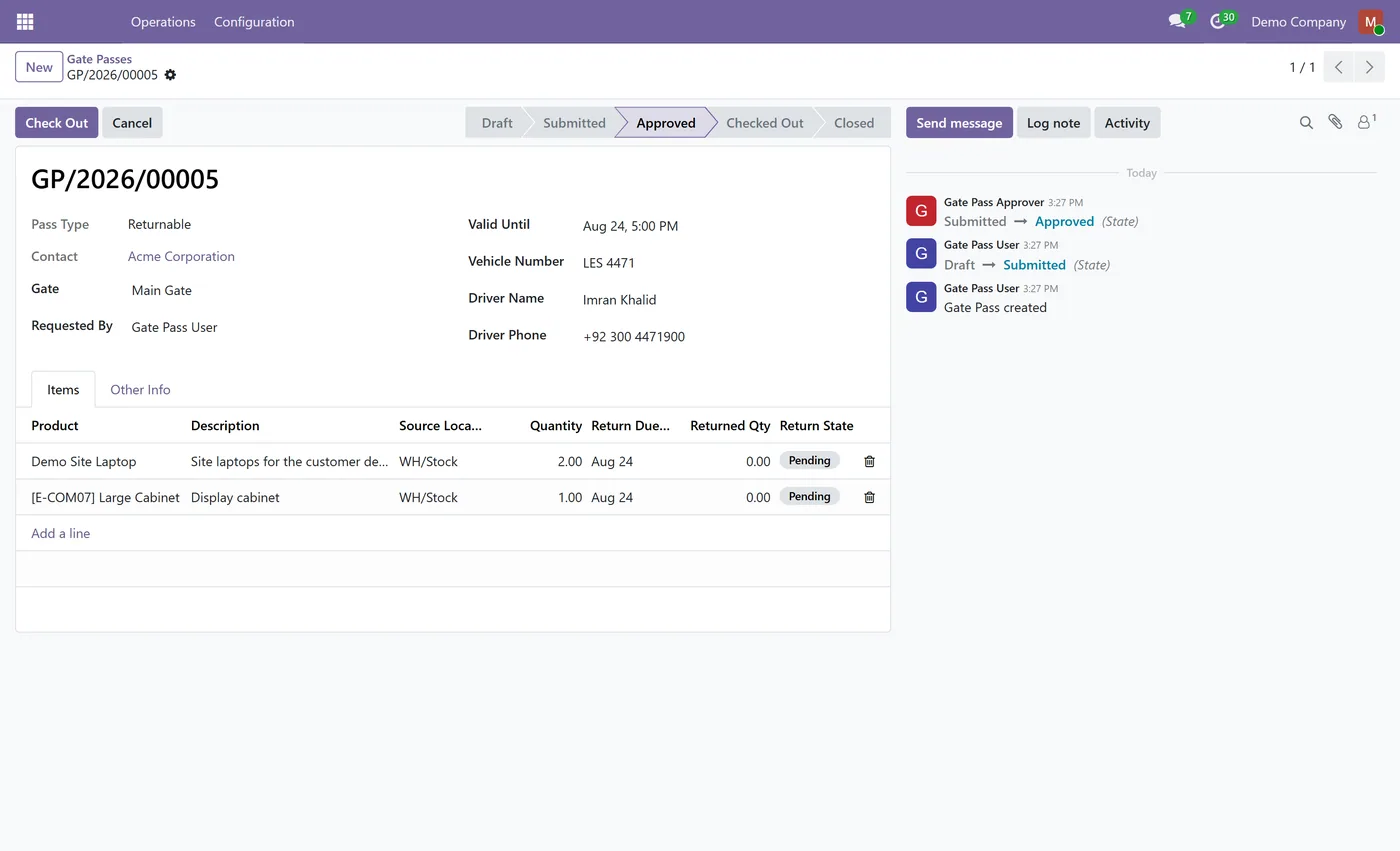The height and width of the screenshot is (851, 1400).
Task: Sort by Product column header
Action: coord(55,425)
